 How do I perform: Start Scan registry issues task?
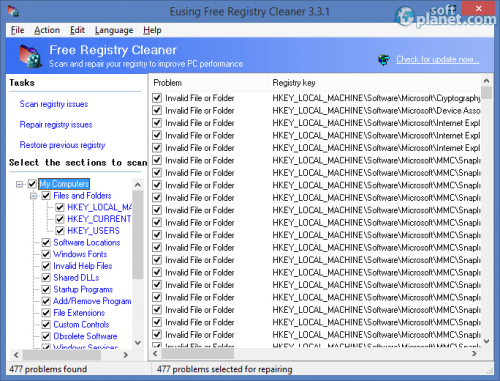(54, 104)
